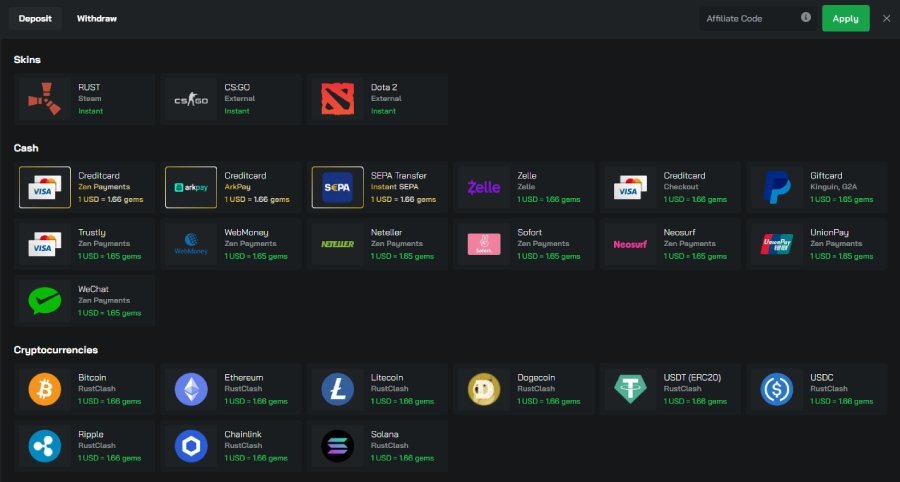This screenshot has height=482, width=900.
Task: Click the "RUST" label text
Action: pyautogui.click(x=89, y=87)
